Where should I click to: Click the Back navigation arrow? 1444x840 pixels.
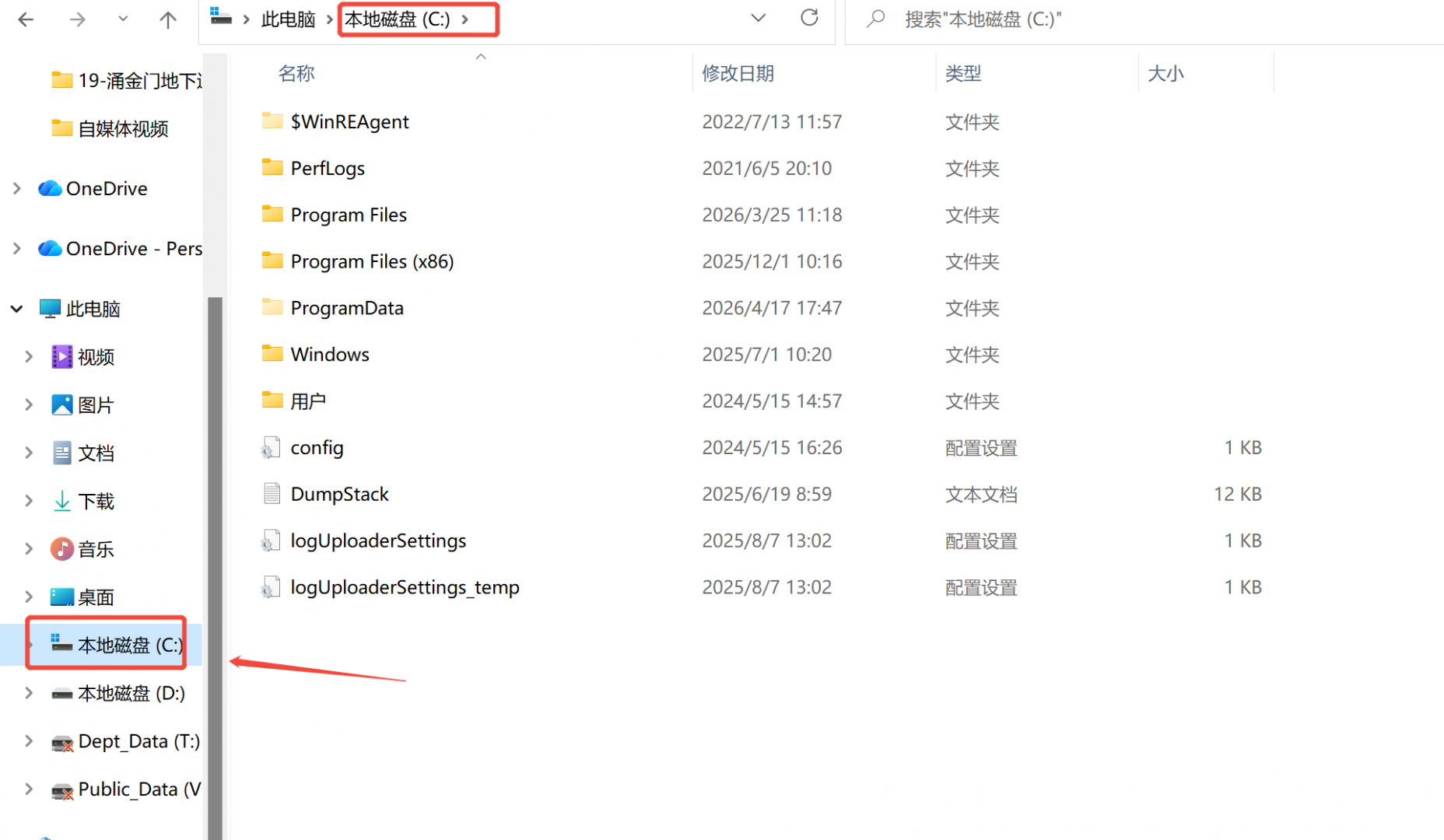pyautogui.click(x=26, y=19)
